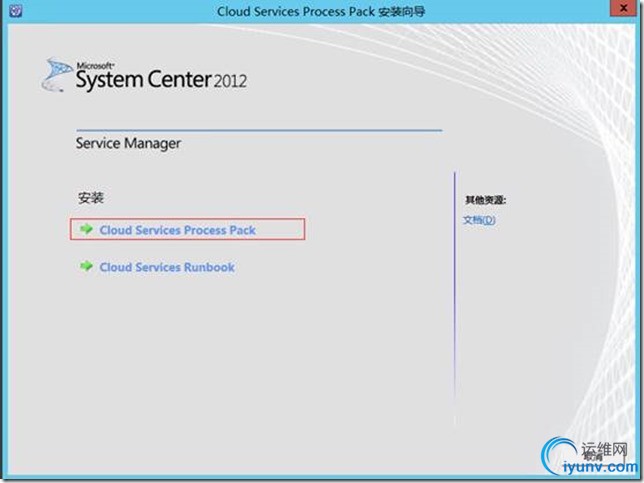Install Cloud Services Process Pack link
The image size is (644, 483).
coord(177,230)
